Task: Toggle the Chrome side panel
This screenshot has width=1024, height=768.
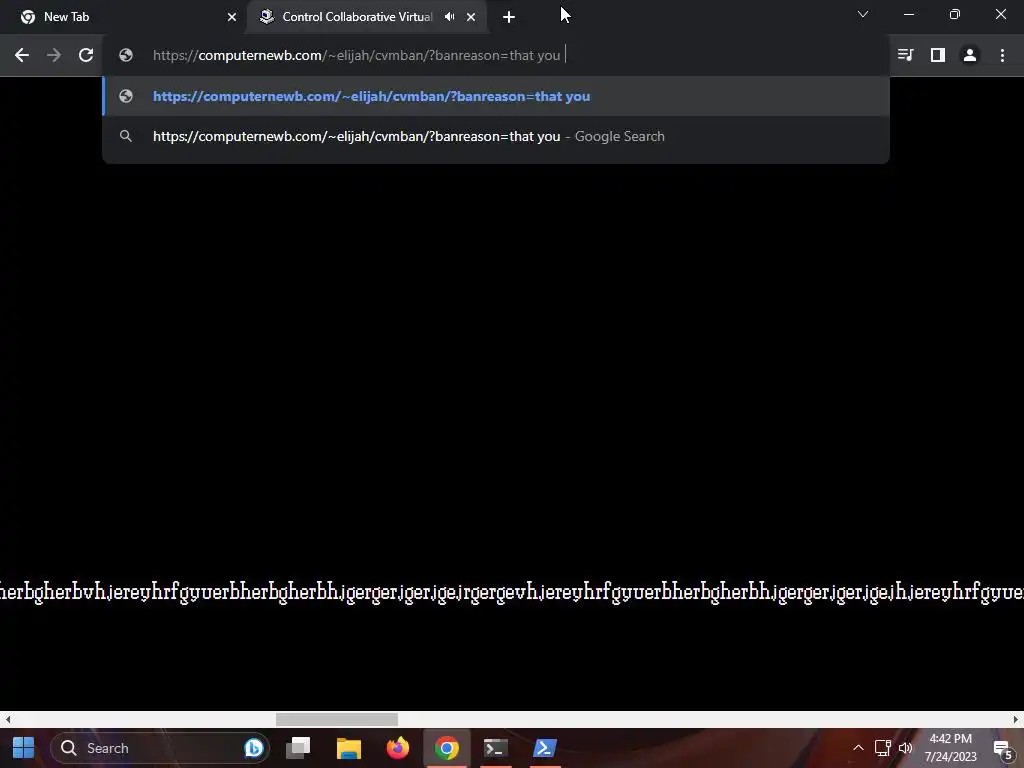Action: point(938,56)
